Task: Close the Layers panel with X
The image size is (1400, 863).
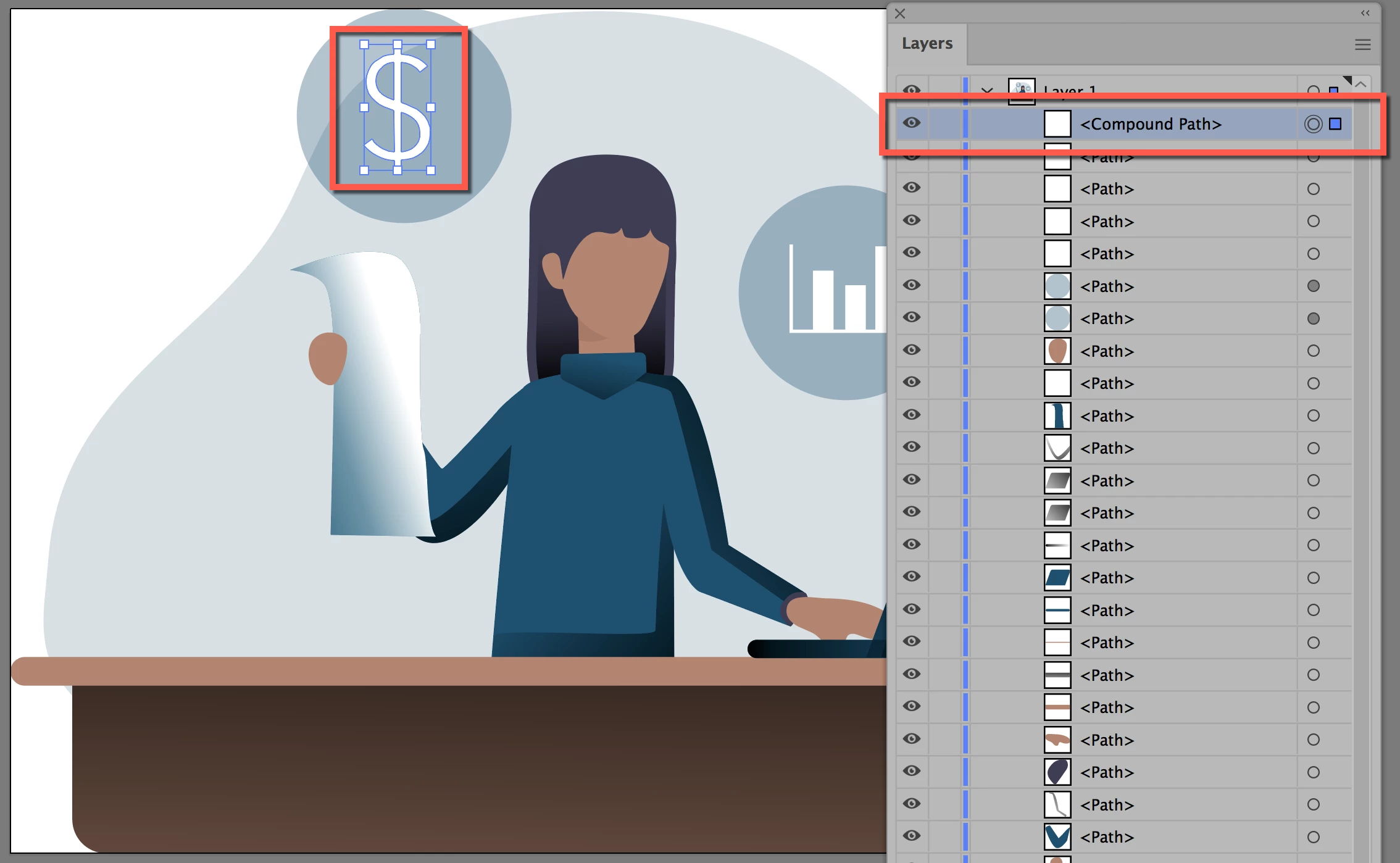Action: pyautogui.click(x=900, y=14)
